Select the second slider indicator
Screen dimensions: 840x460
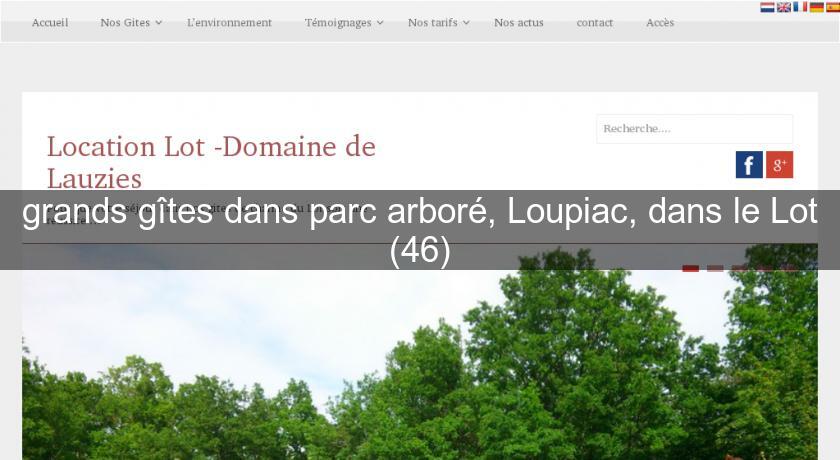(x=715, y=268)
